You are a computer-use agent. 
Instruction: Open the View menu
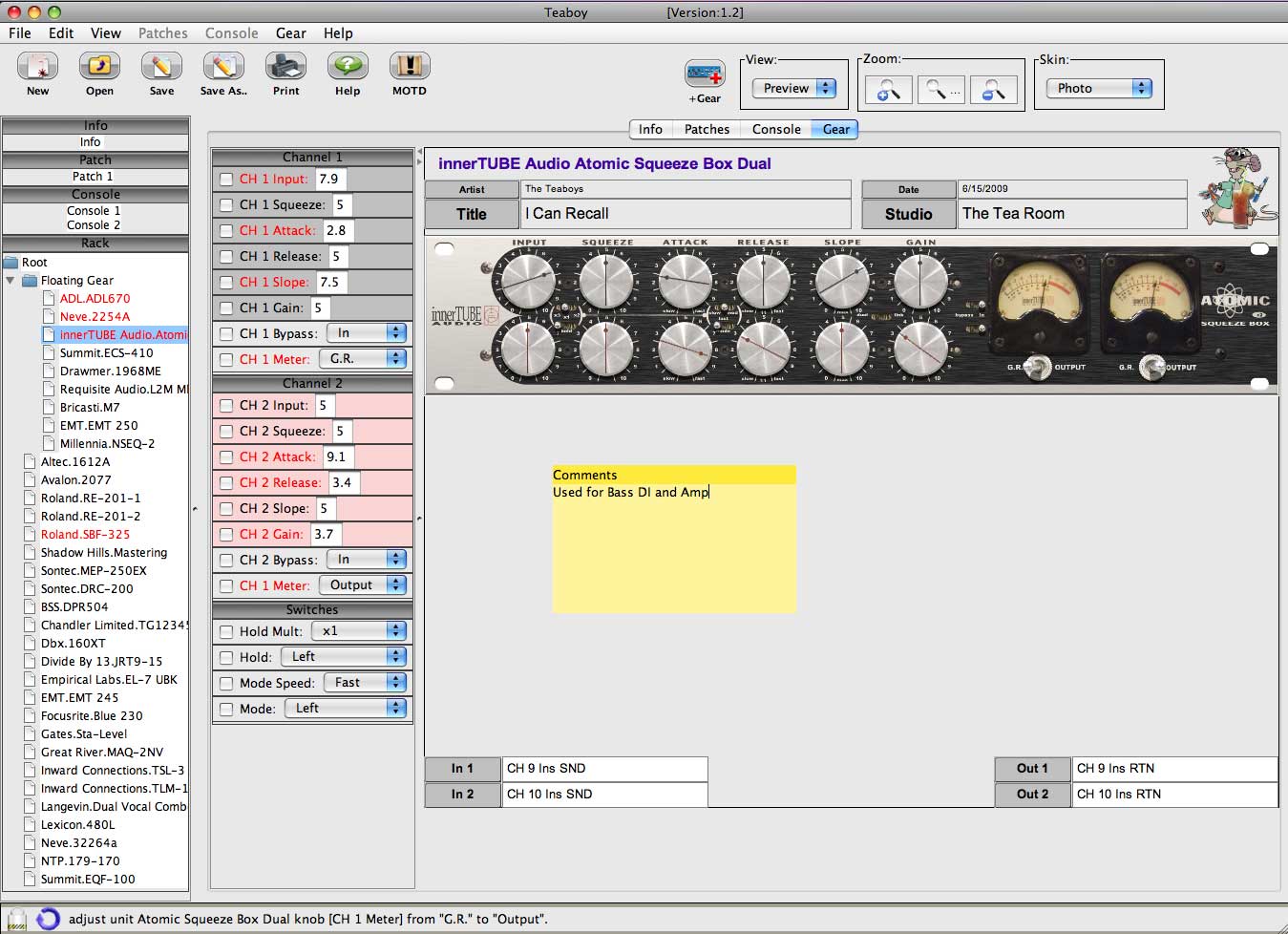tap(106, 33)
